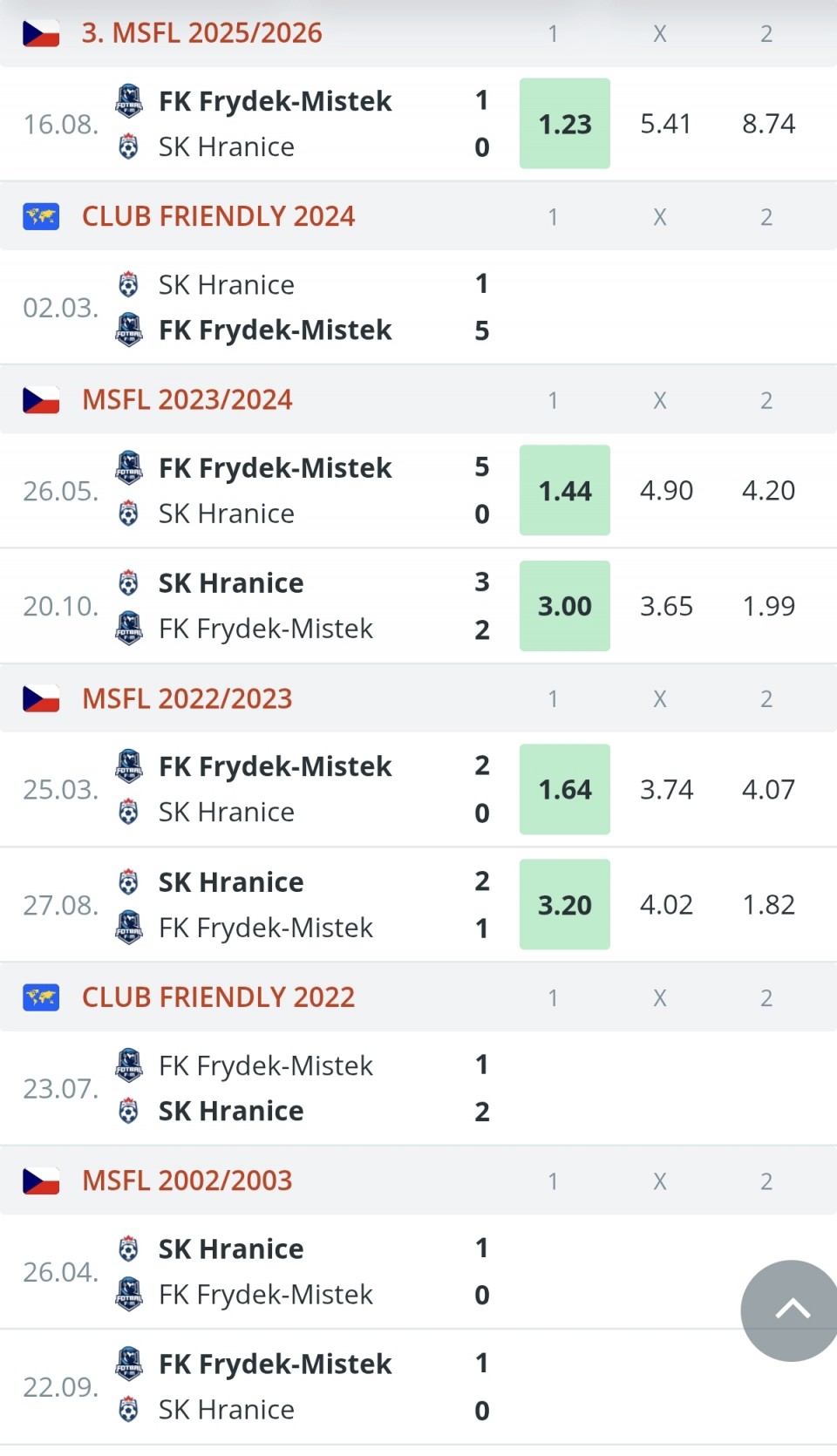Click SK Hranice crest in 02.03. match

[x=129, y=284]
